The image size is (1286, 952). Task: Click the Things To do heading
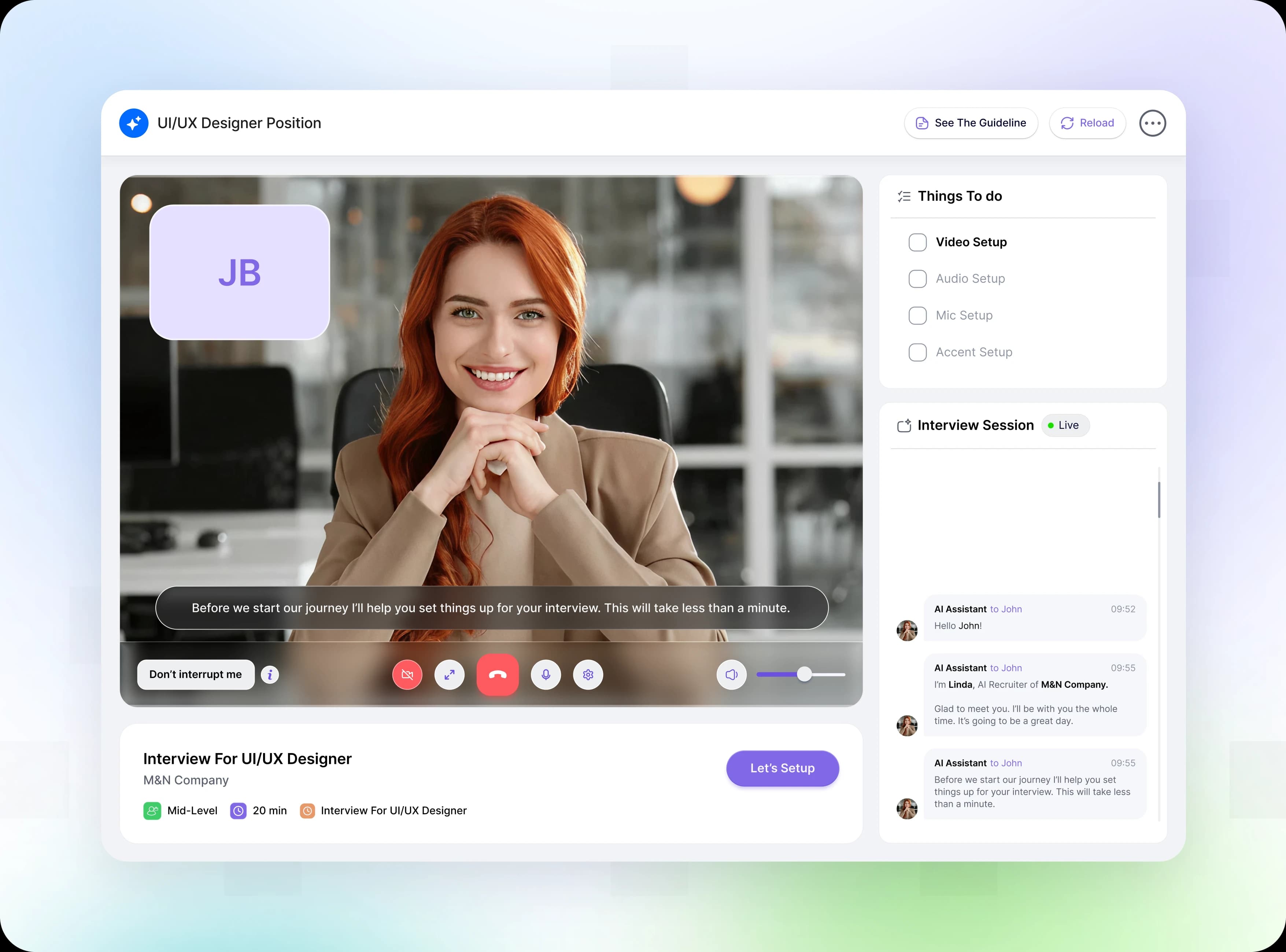(x=960, y=196)
